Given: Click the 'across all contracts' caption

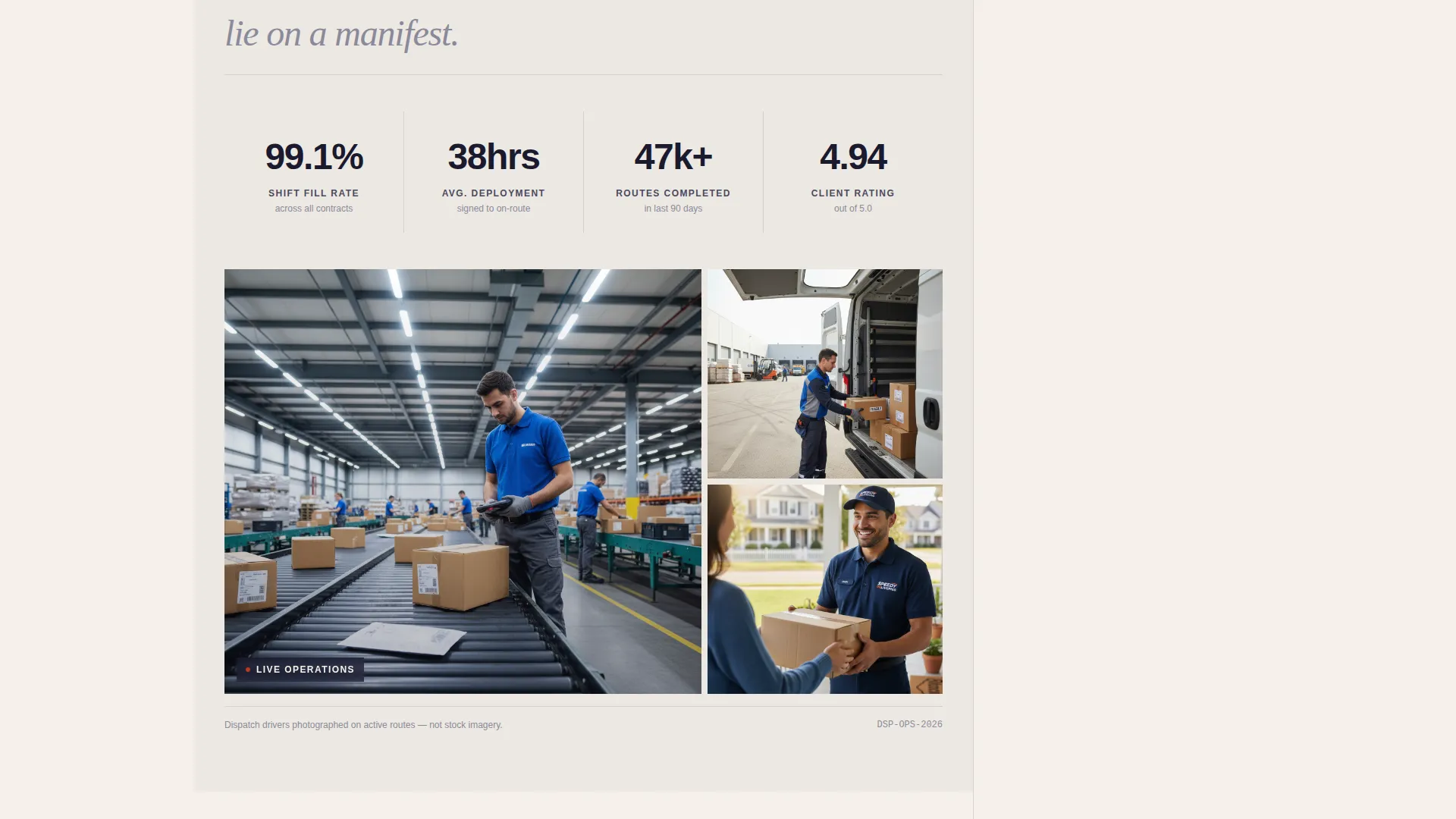Looking at the screenshot, I should (314, 209).
